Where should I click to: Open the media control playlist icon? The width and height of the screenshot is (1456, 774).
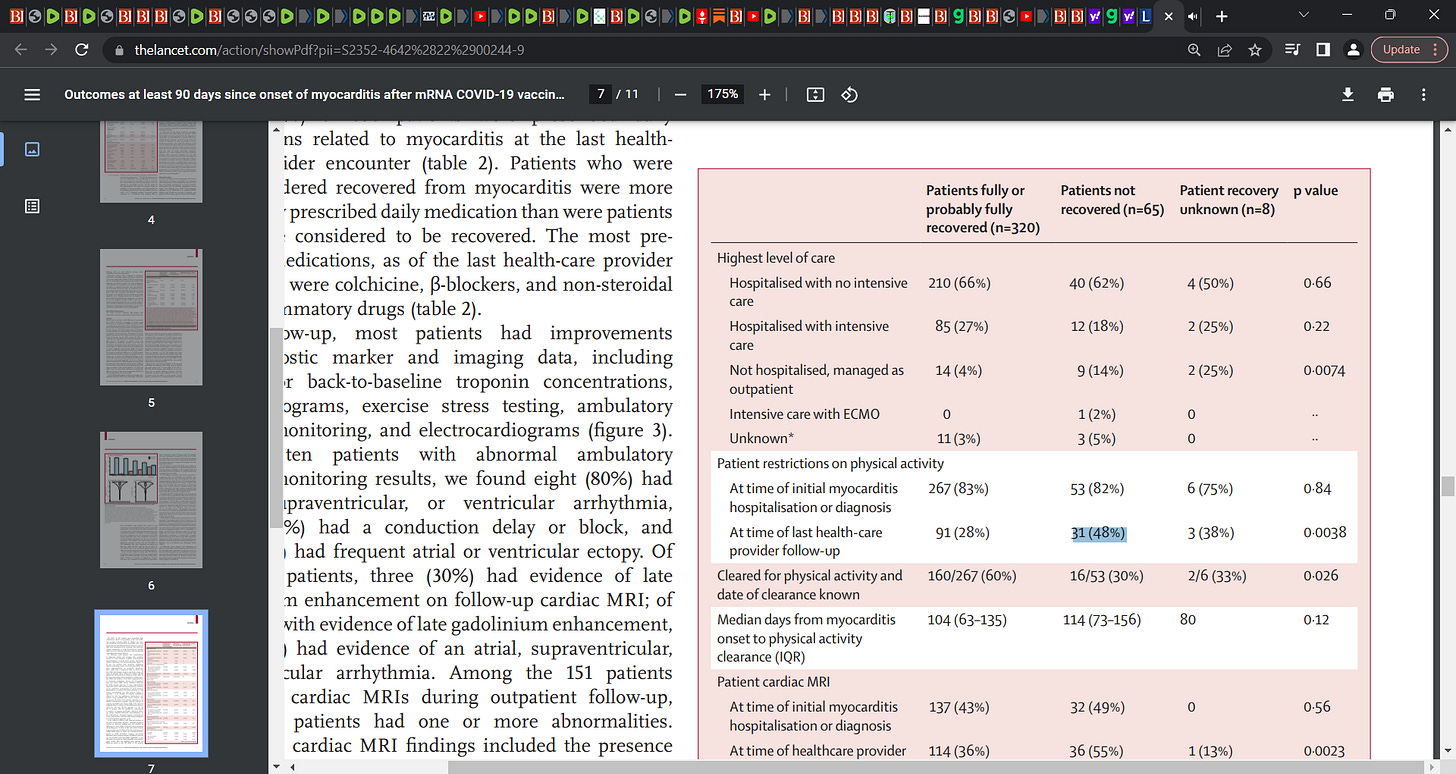[1291, 49]
